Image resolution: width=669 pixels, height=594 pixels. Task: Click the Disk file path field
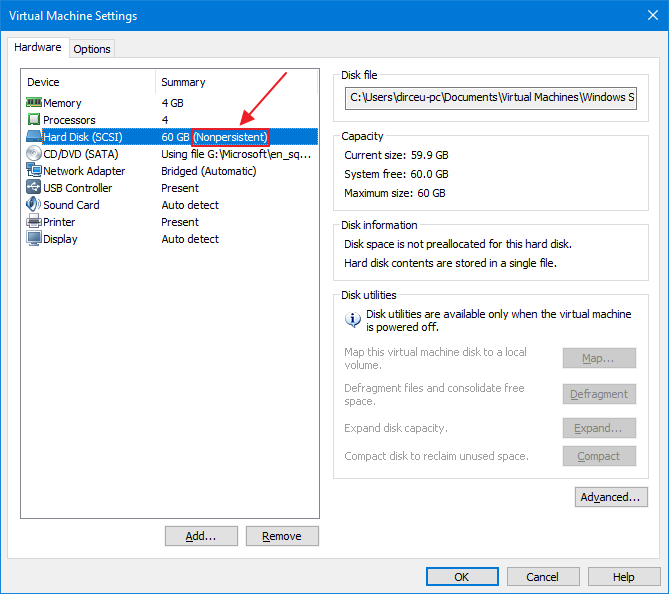[491, 98]
